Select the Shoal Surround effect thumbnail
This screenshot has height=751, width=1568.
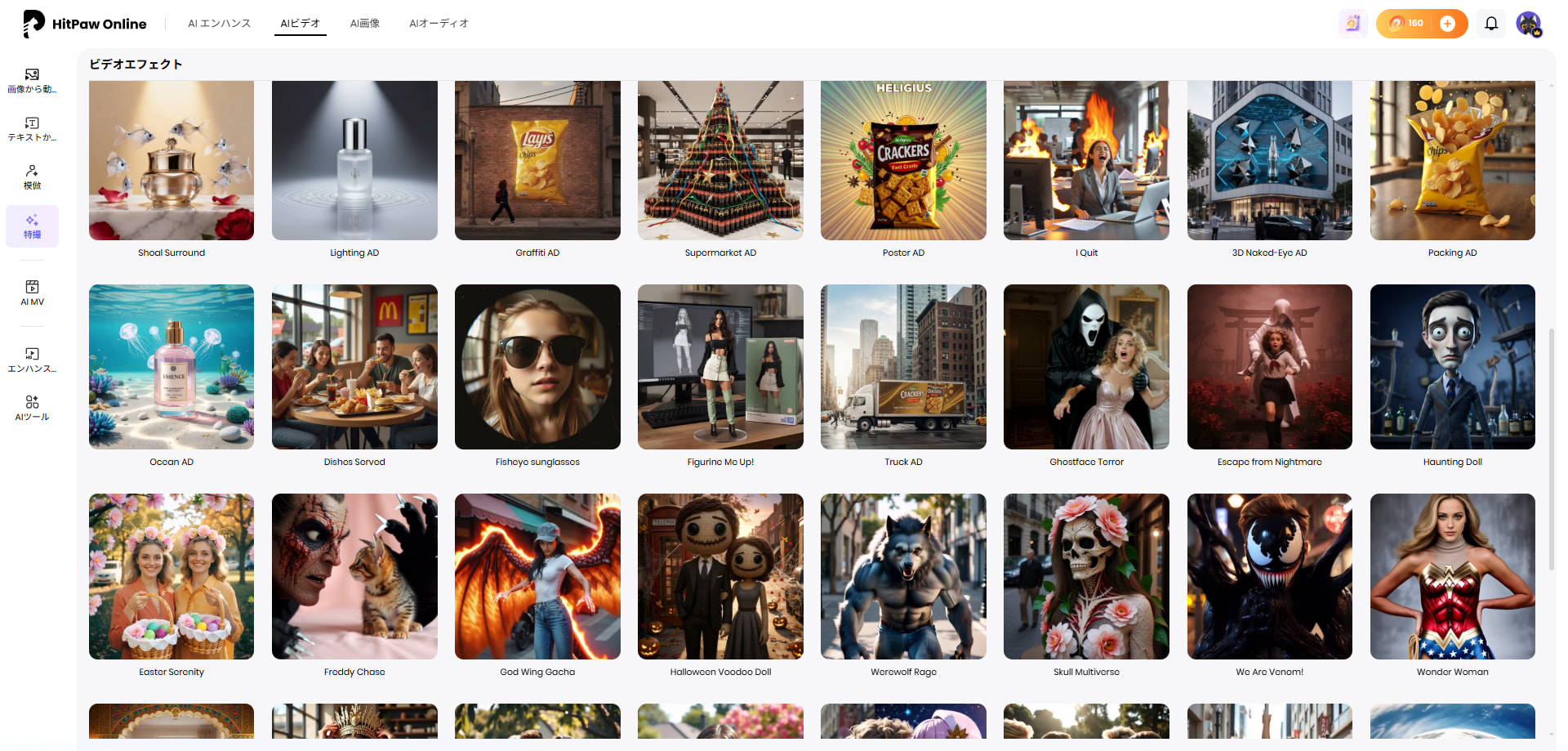171,160
